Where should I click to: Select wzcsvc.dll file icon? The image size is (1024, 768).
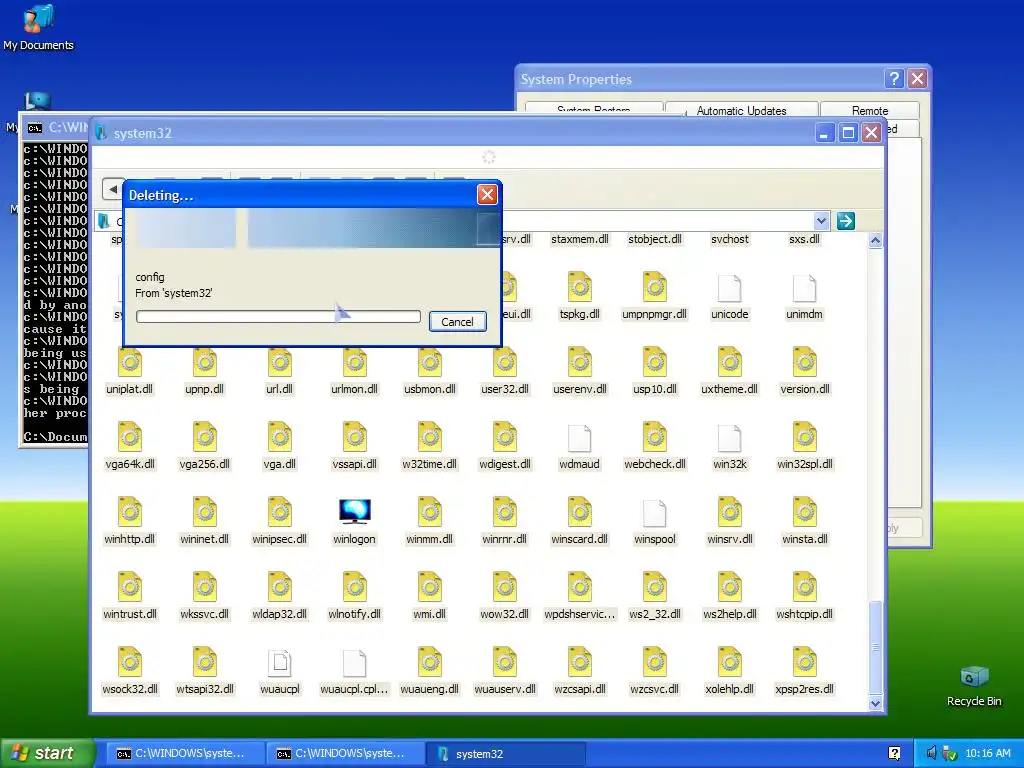[x=655, y=662]
